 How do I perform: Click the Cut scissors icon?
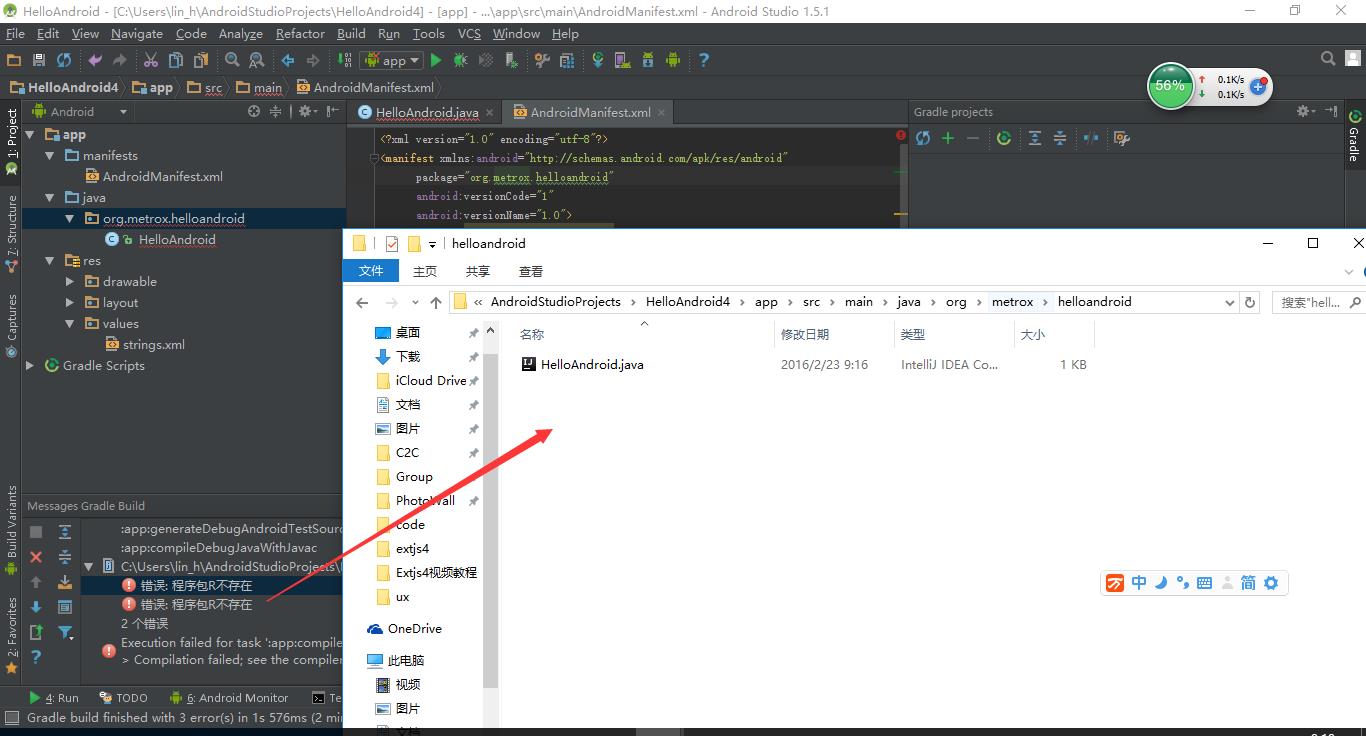[x=151, y=60]
